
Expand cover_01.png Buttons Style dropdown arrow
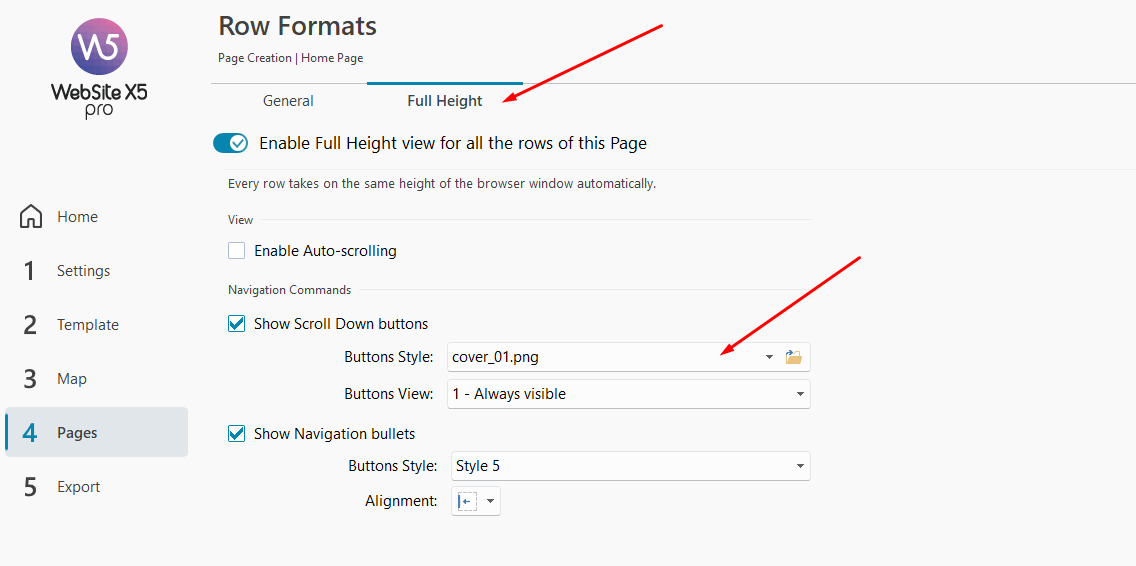[769, 357]
